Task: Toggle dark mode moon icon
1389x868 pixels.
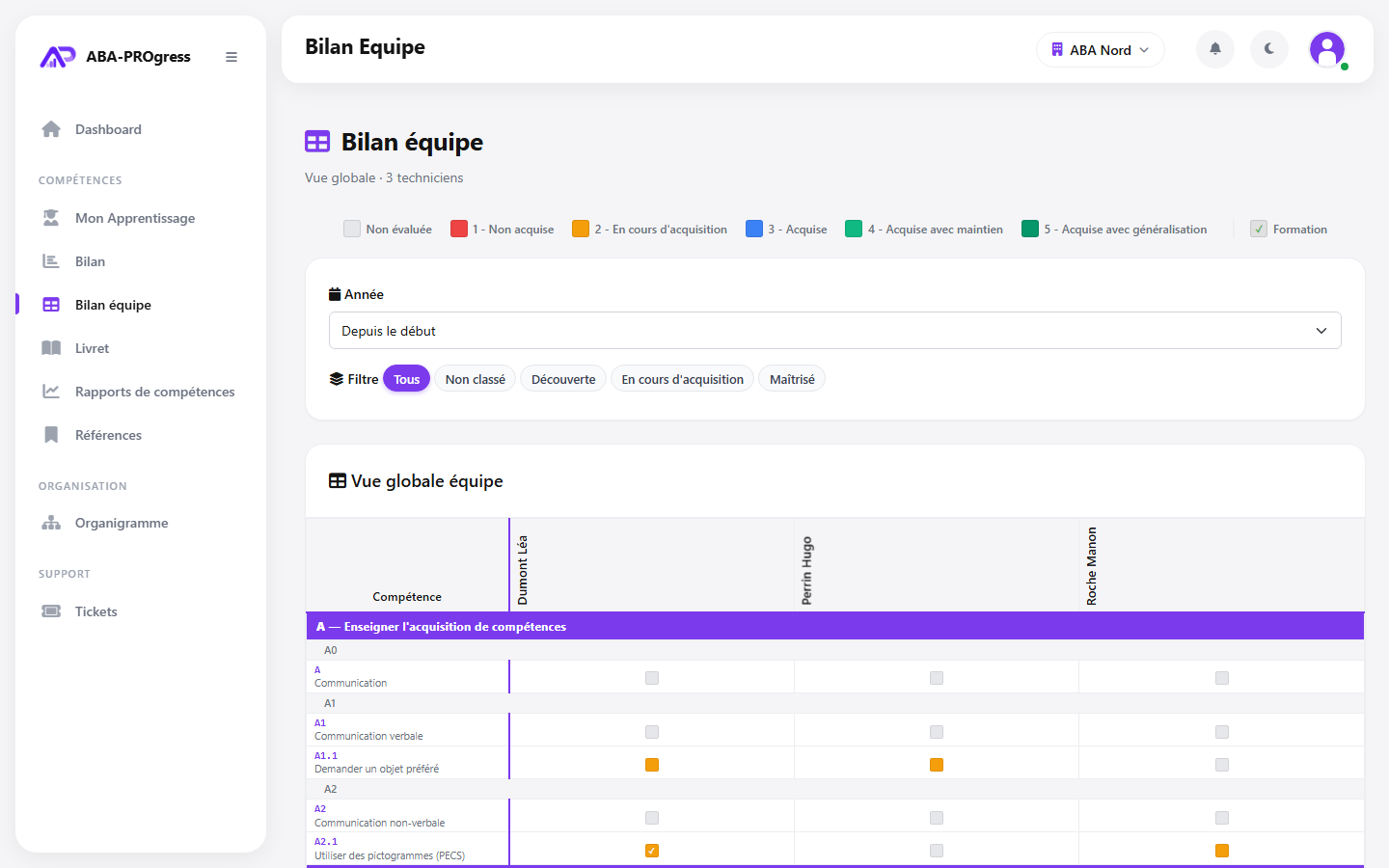Action: (1269, 49)
